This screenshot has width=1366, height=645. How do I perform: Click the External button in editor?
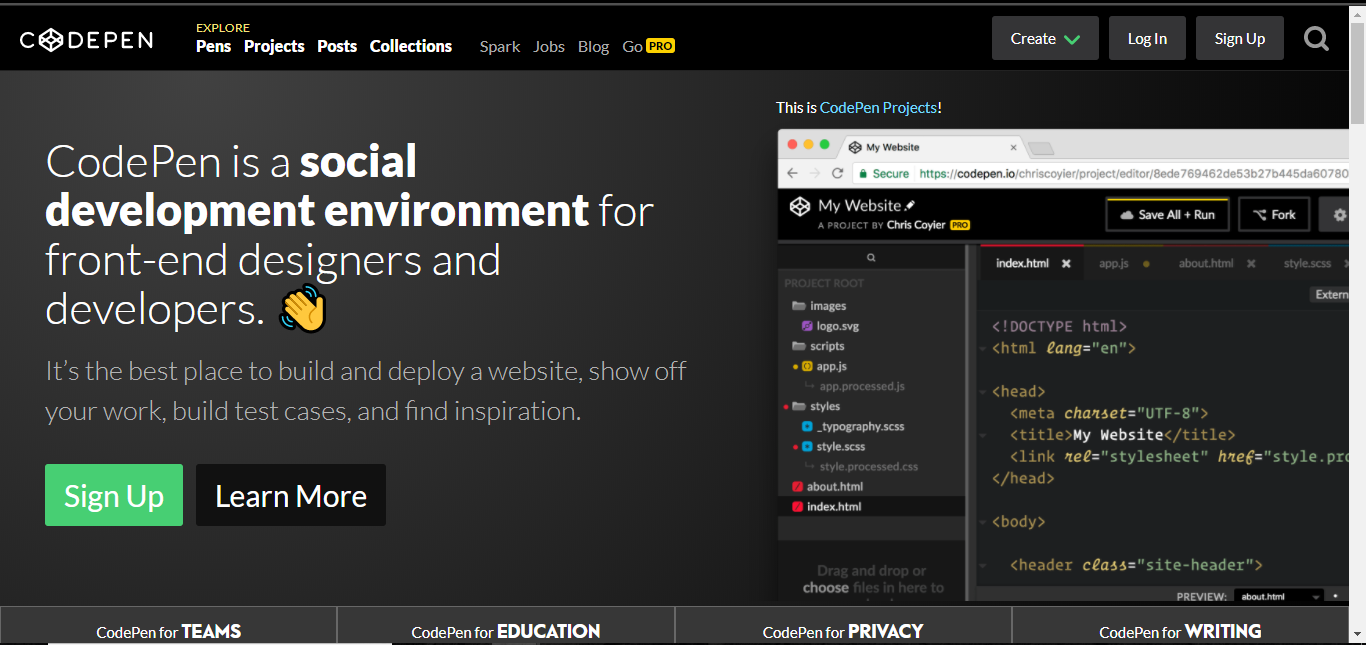pos(1330,294)
